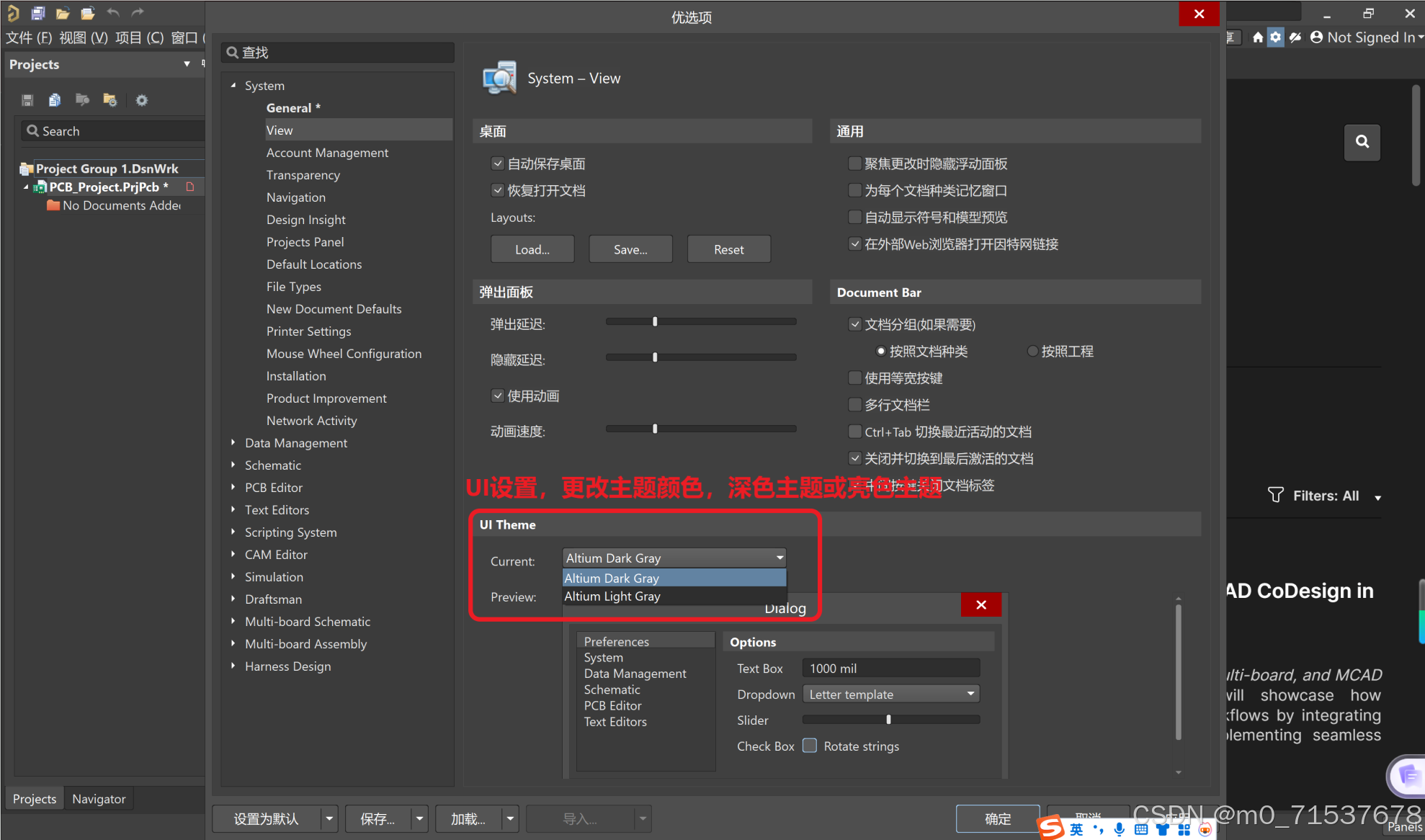Click the magnifier search button on right
The width and height of the screenshot is (1425, 840).
pos(1362,142)
